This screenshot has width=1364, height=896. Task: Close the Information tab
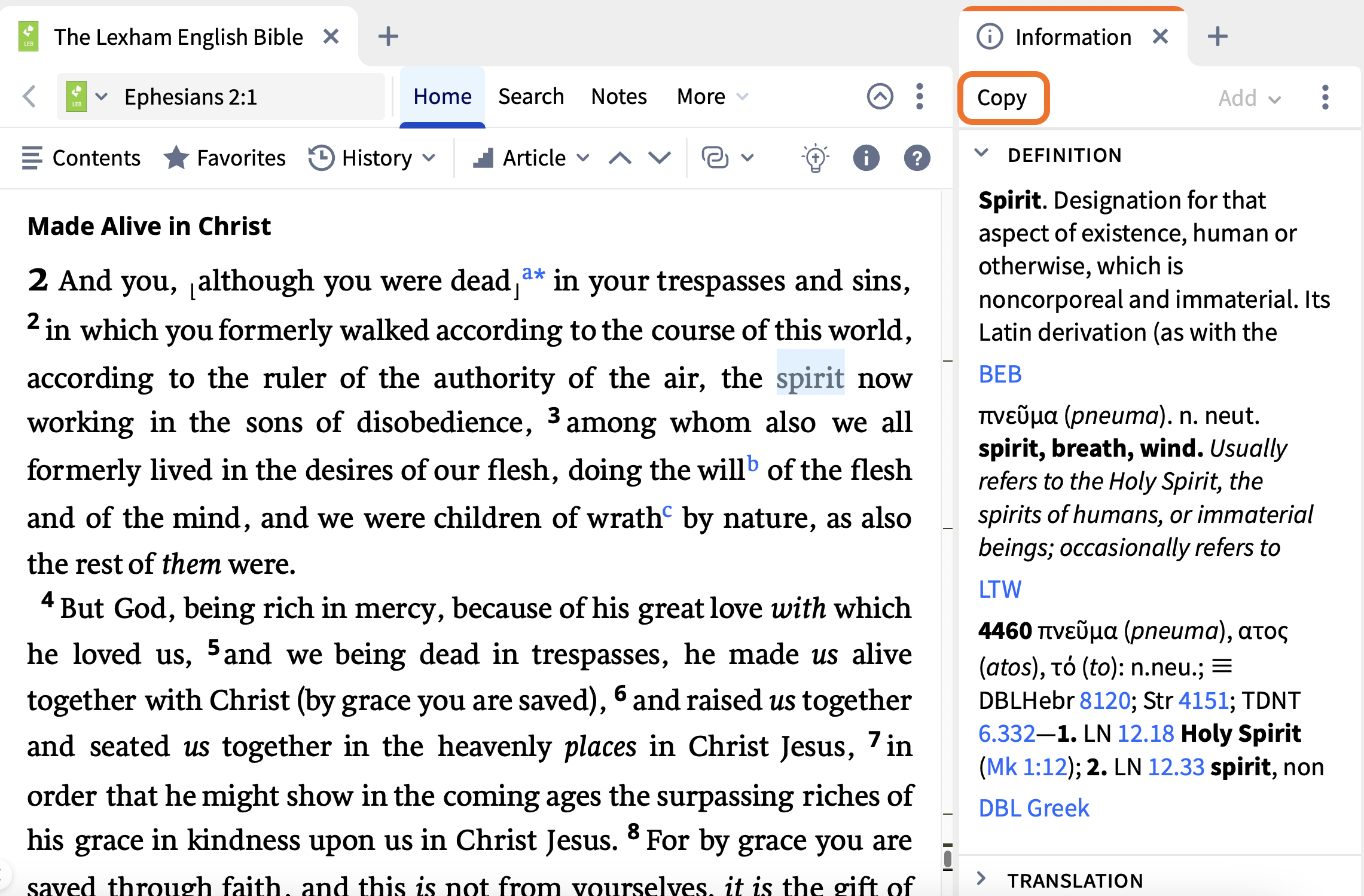pos(1160,36)
